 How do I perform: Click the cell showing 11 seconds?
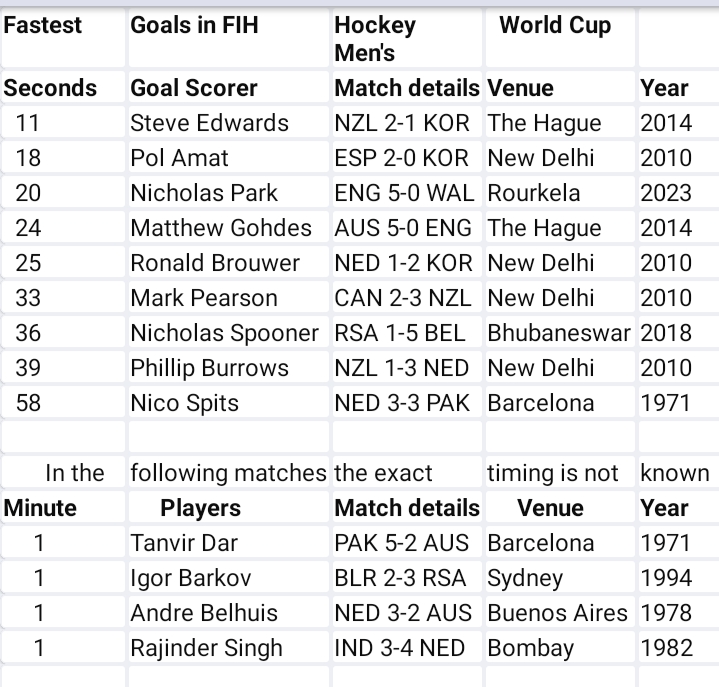click(x=28, y=124)
